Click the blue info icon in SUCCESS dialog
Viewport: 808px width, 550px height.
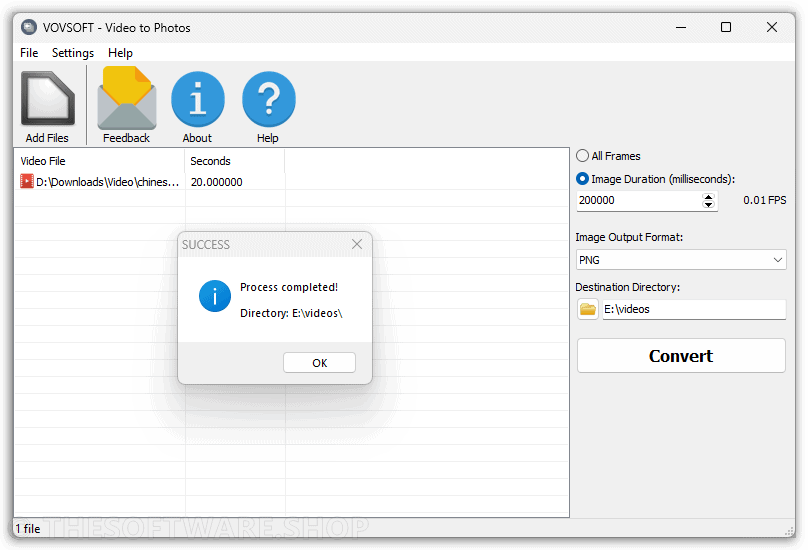215,296
